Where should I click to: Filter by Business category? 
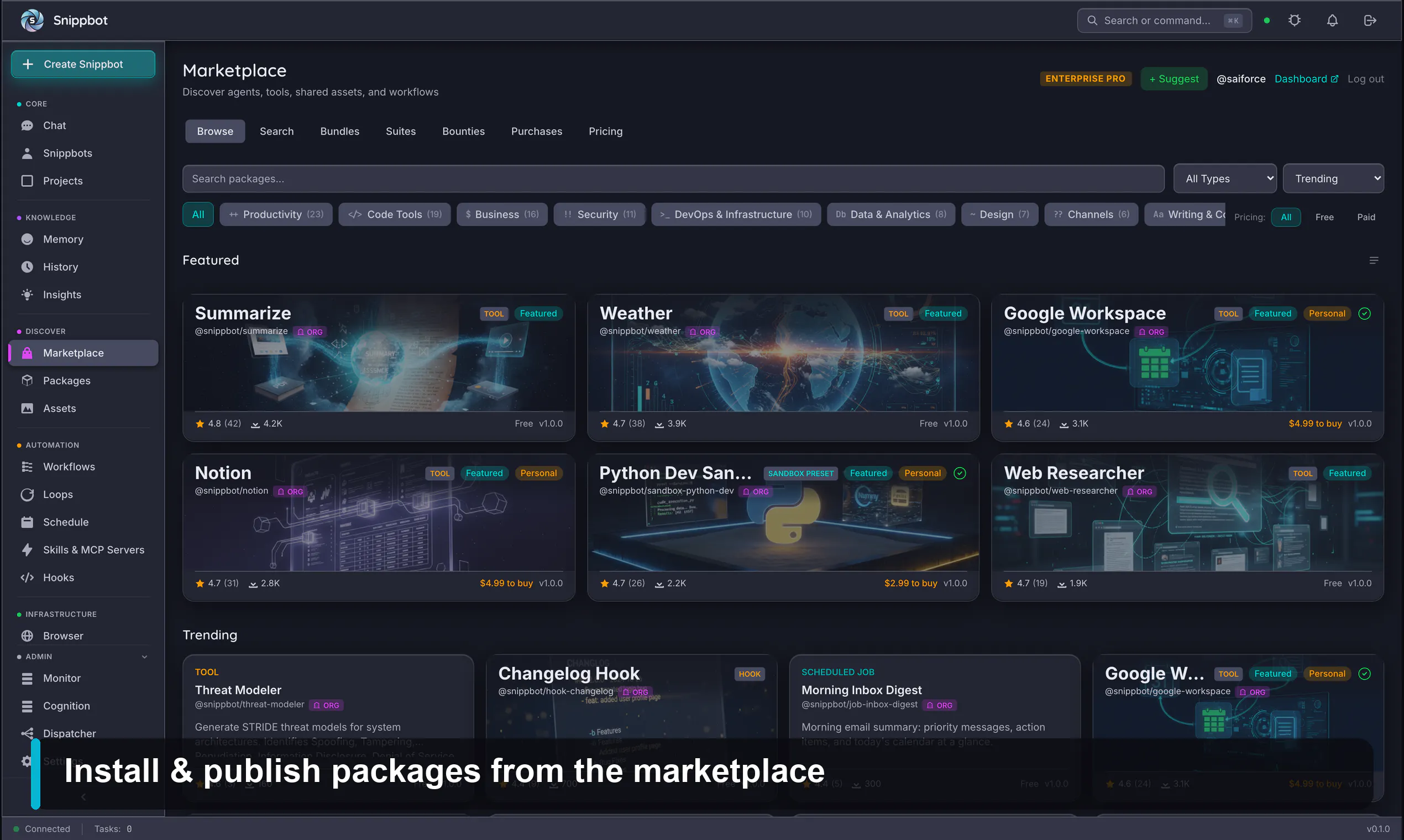coord(502,214)
